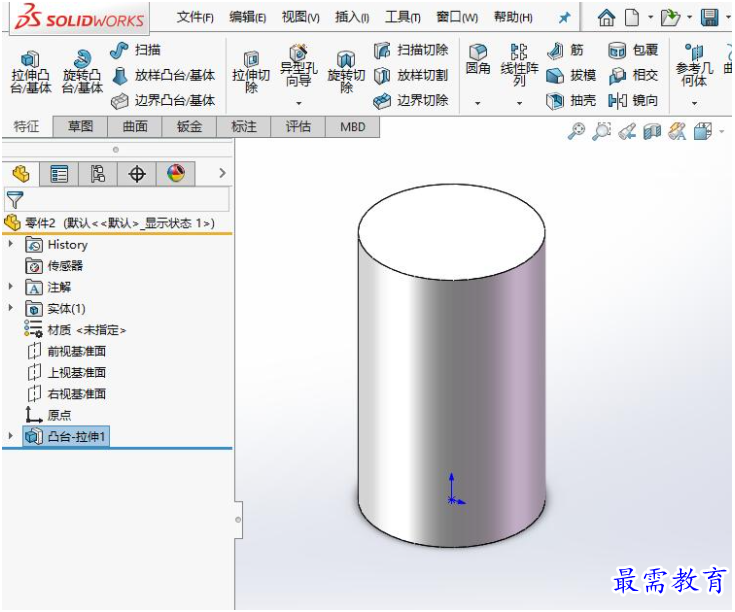Click the 镜向 mirror tool
This screenshot has width=735, height=612.
633,100
